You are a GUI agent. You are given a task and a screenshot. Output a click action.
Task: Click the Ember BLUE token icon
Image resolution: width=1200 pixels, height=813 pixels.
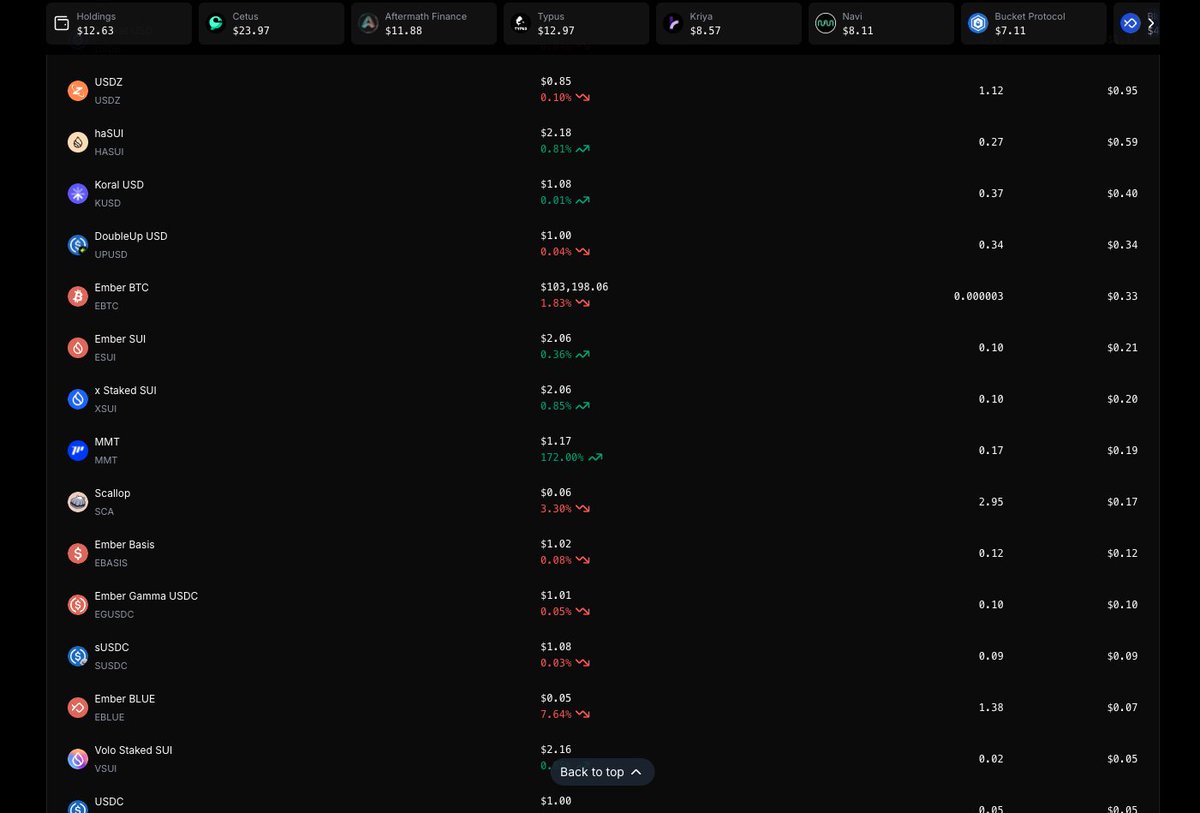pyautogui.click(x=78, y=708)
